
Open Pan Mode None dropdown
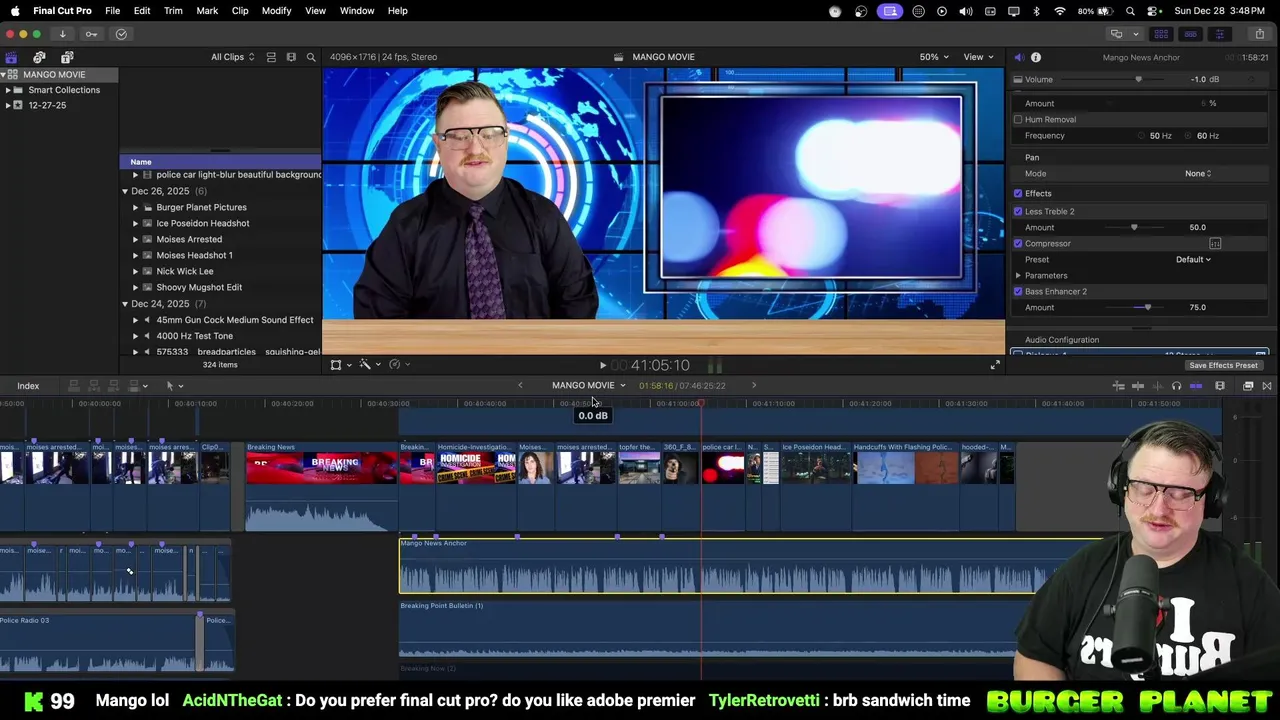coord(1198,174)
